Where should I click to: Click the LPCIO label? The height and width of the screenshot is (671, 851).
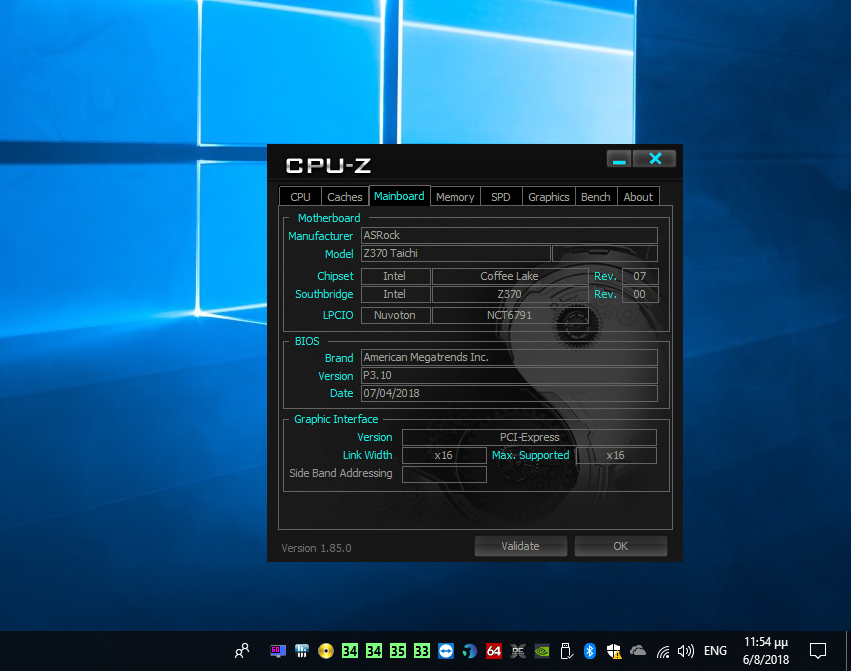tap(338, 315)
